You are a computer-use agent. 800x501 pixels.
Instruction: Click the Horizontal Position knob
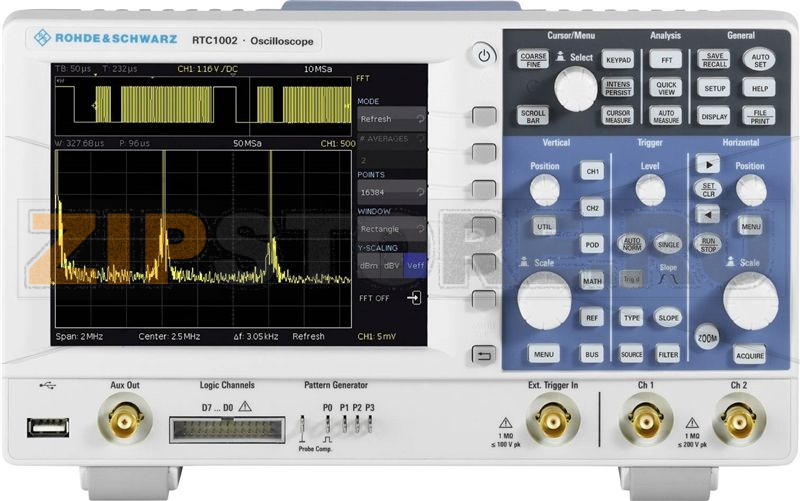point(751,190)
